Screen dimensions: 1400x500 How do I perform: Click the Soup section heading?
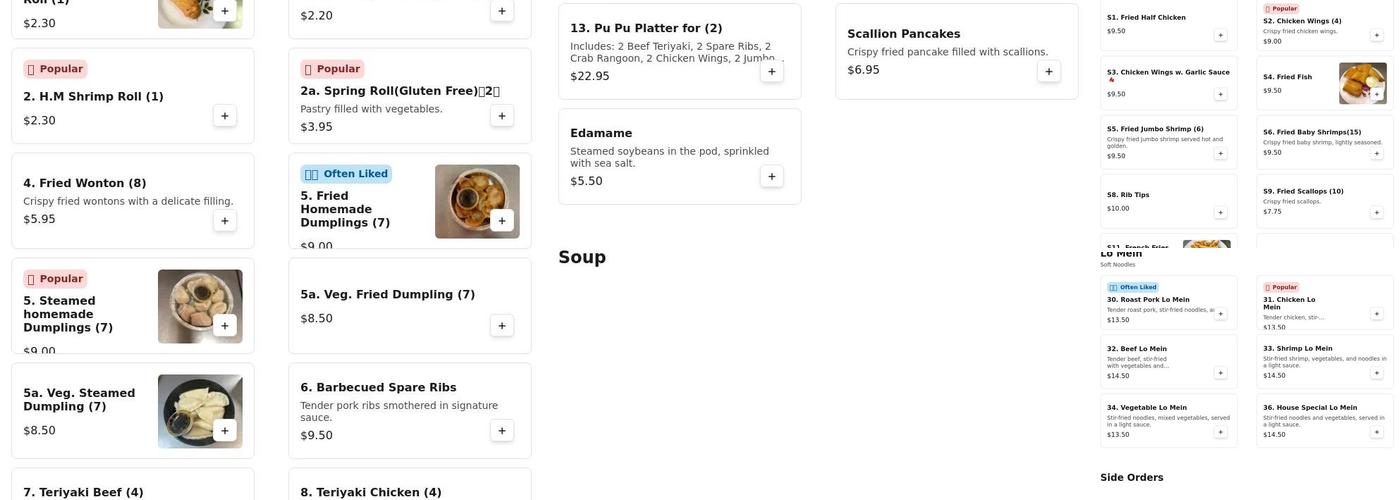pyautogui.click(x=582, y=257)
